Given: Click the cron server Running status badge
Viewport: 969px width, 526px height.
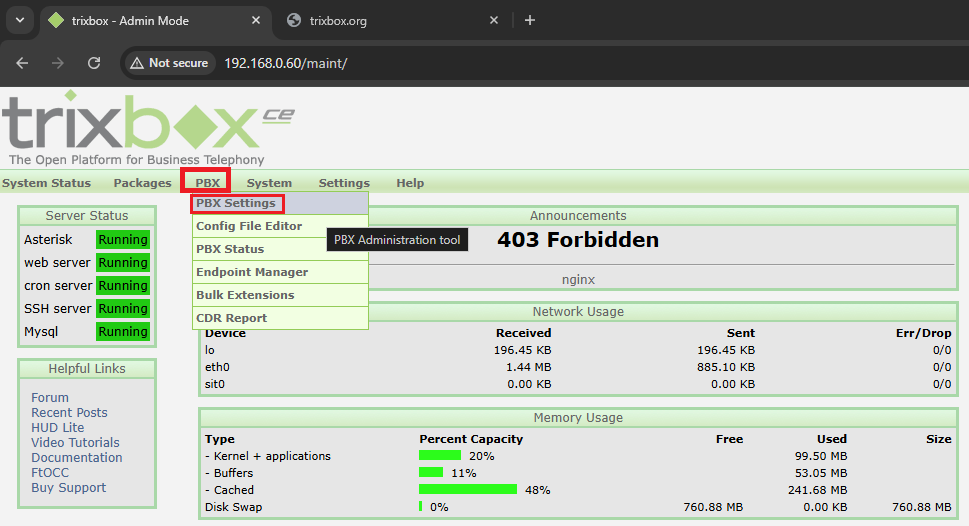Looking at the screenshot, I should click(122, 285).
